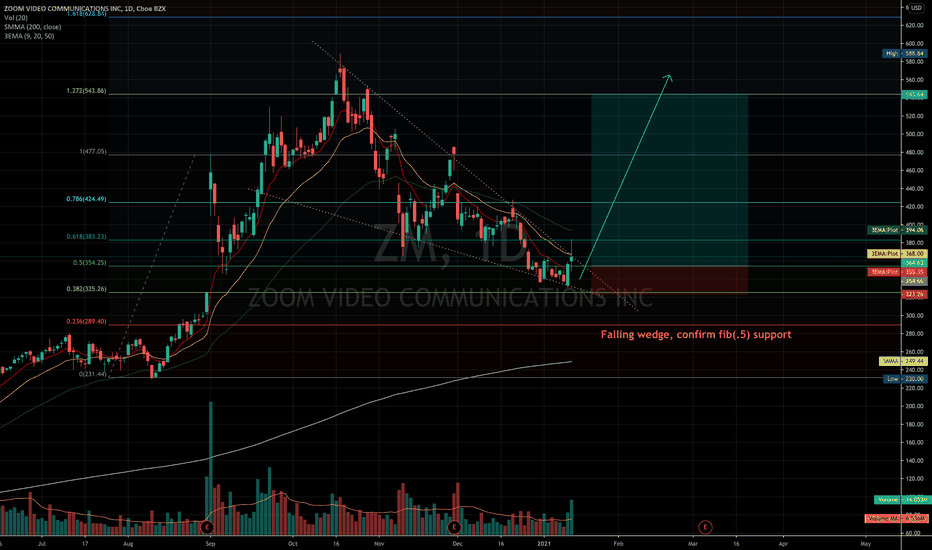Click the ZOOM VIDEO COMMUNICATIONS INC symbol title
The width and height of the screenshot is (932, 550).
point(85,8)
